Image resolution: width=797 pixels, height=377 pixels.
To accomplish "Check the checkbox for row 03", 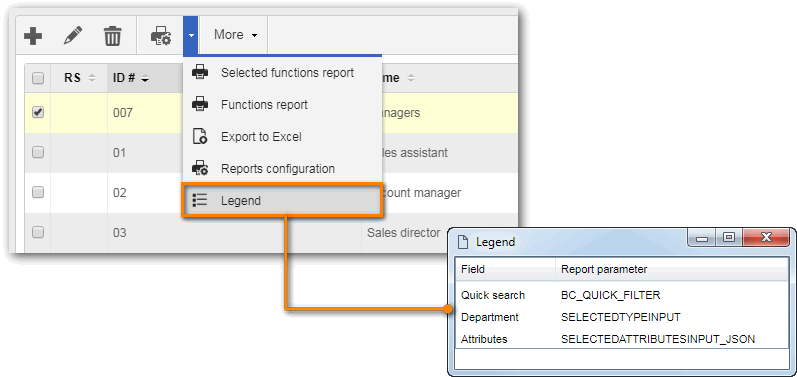I will point(38,232).
